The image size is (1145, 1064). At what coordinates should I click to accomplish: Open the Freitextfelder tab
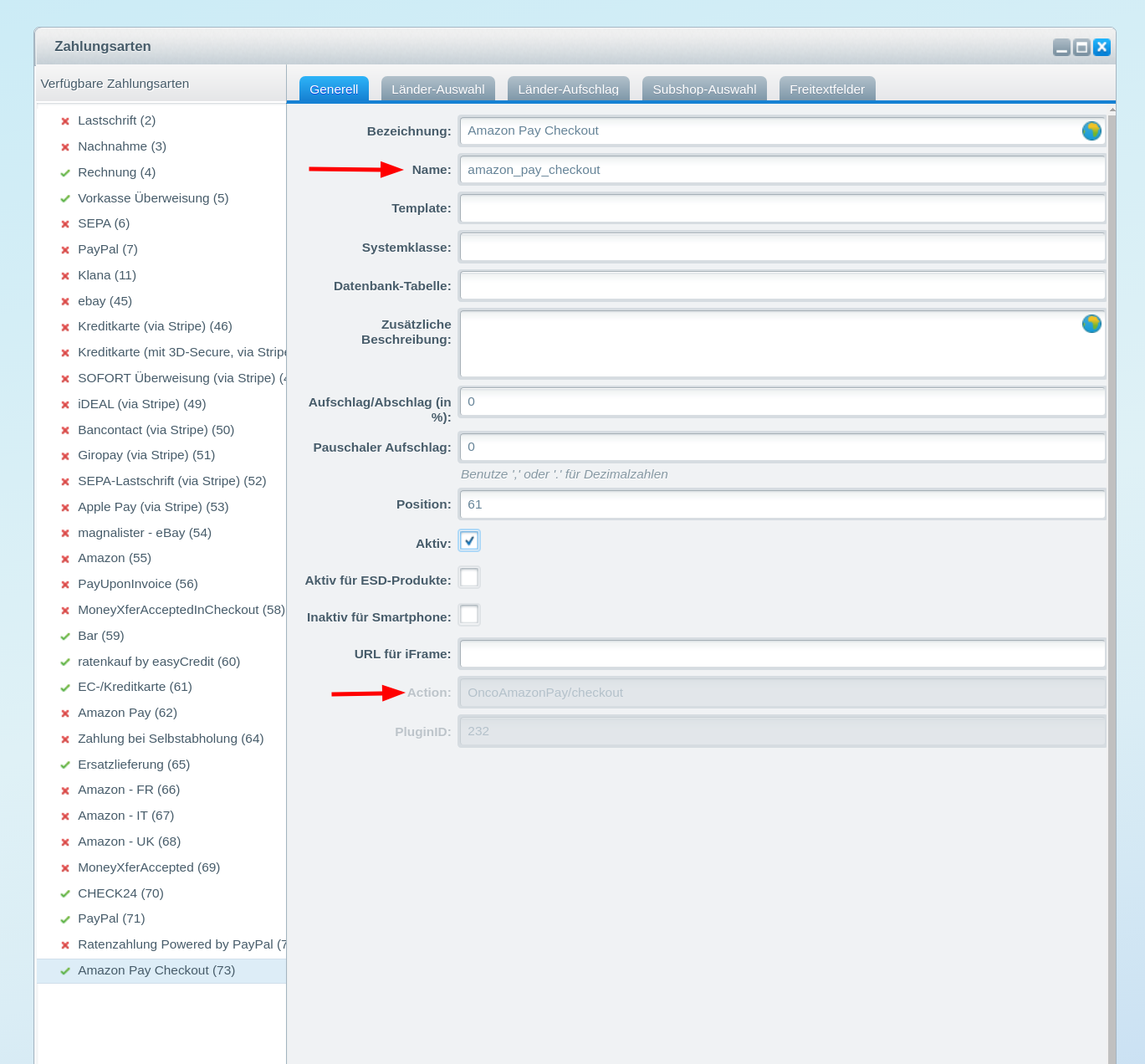pos(826,90)
